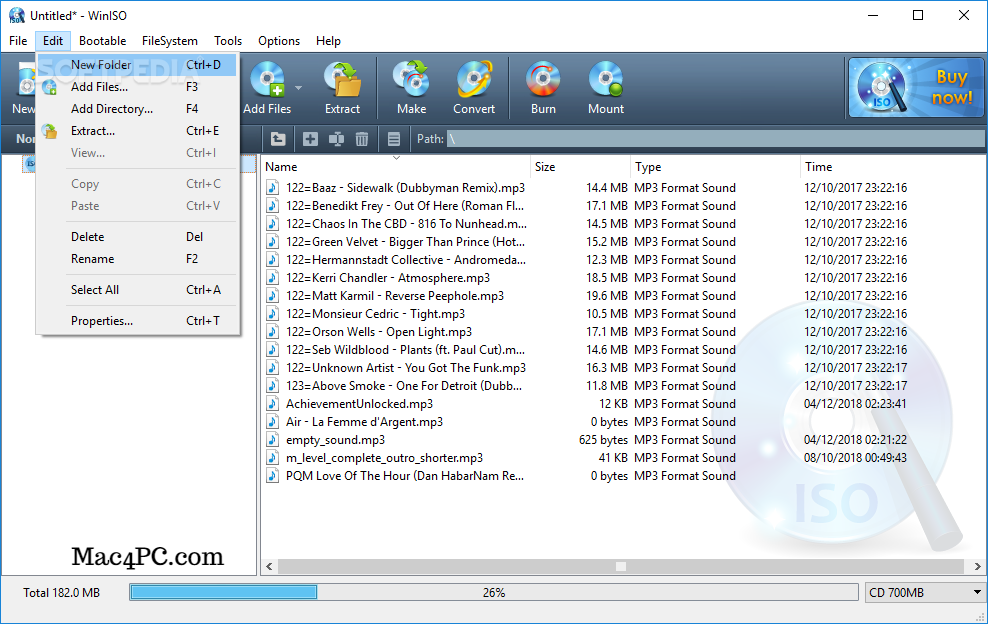Click the Green Velvet track's file icon
Viewport: 988px width, 624px height.
click(x=272, y=241)
